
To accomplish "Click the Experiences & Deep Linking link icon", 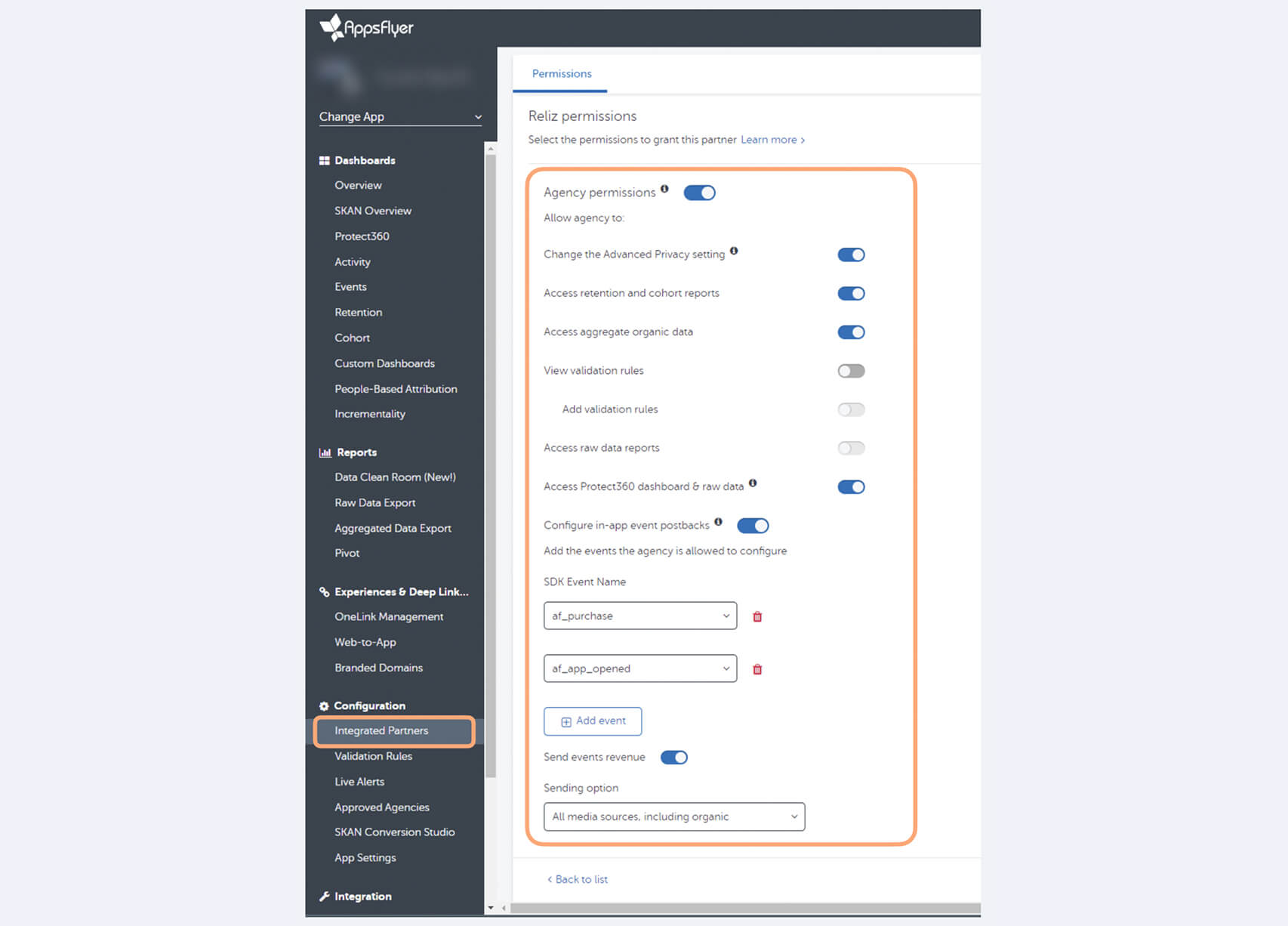I will [325, 592].
